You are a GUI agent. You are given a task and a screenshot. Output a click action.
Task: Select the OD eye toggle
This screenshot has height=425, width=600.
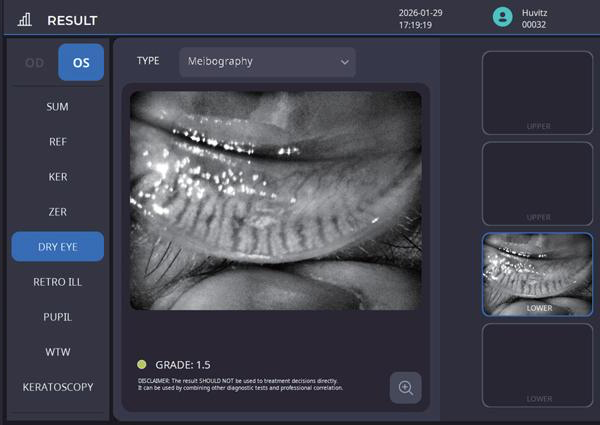34,62
